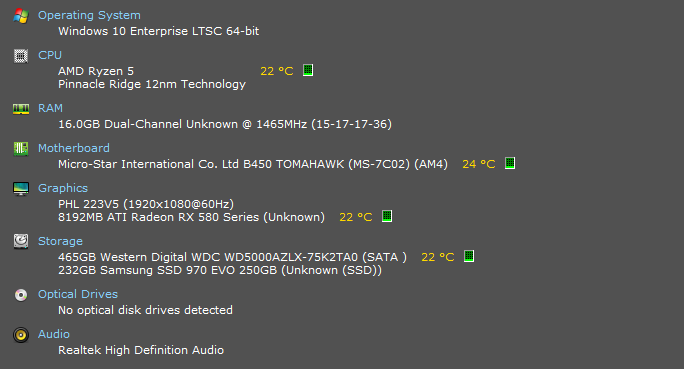The width and height of the screenshot is (684, 369).
Task: Click the green motherboard temperature status icon
Action: pyautogui.click(x=510, y=163)
